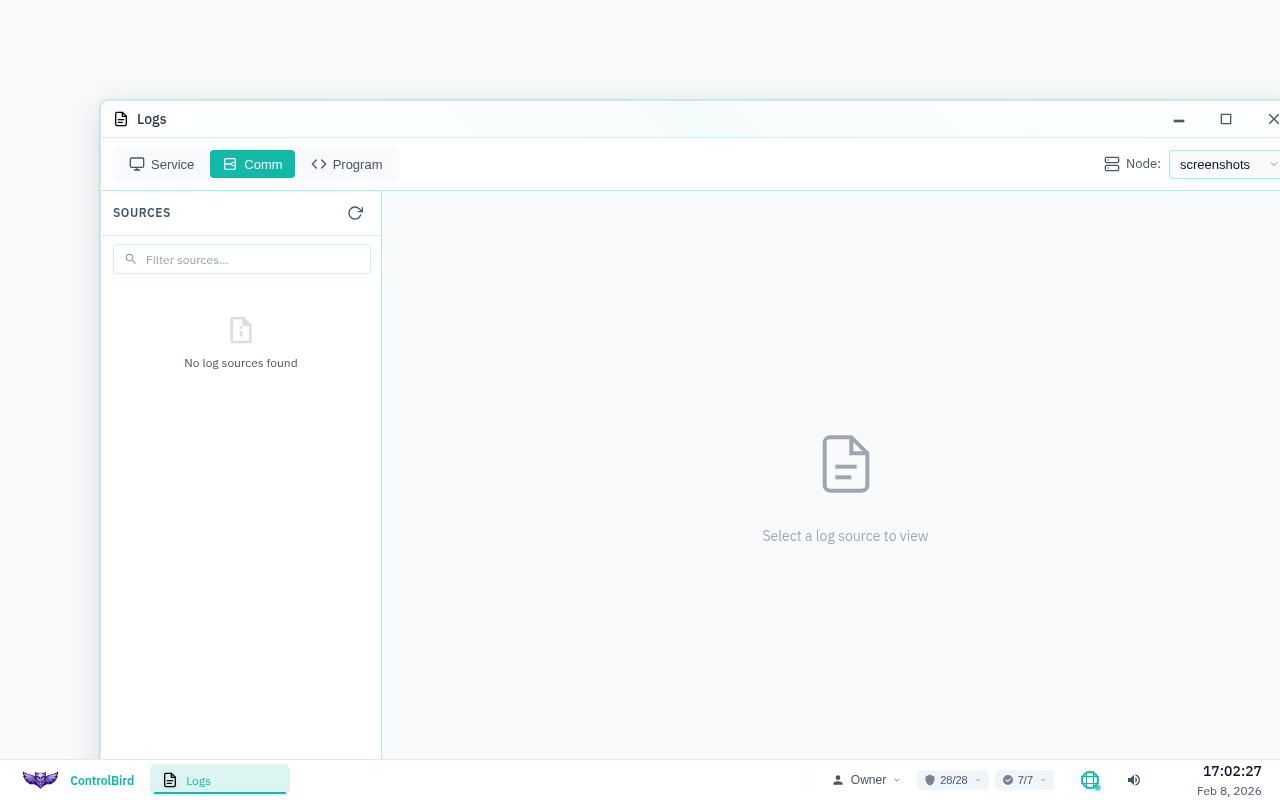The image size is (1280, 800).
Task: Open the Node dropdown showing screenshots
Action: click(1225, 164)
